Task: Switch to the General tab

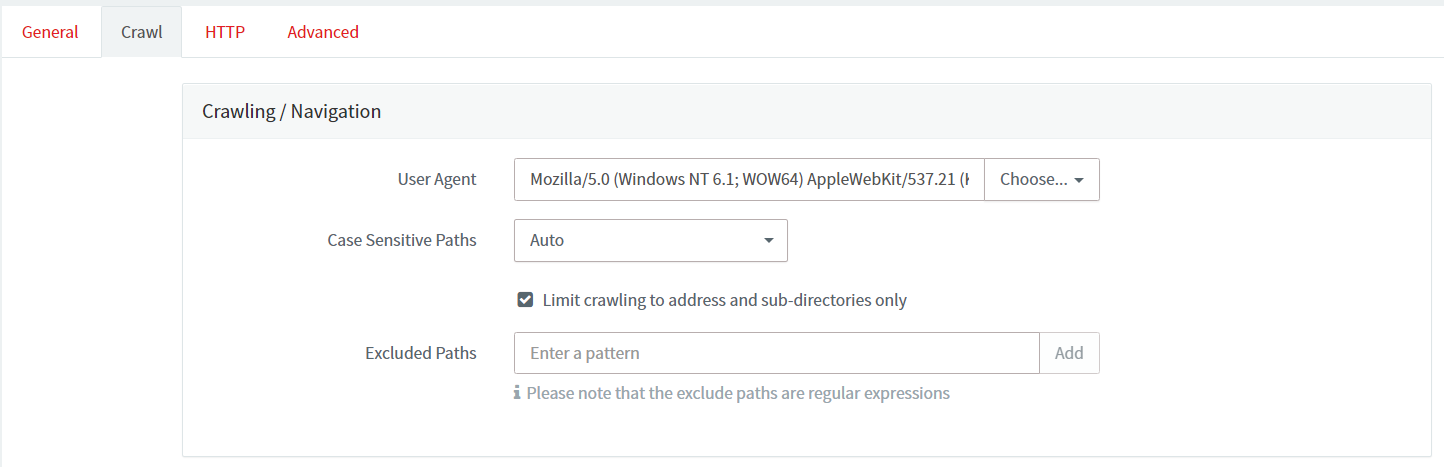Action: point(50,32)
